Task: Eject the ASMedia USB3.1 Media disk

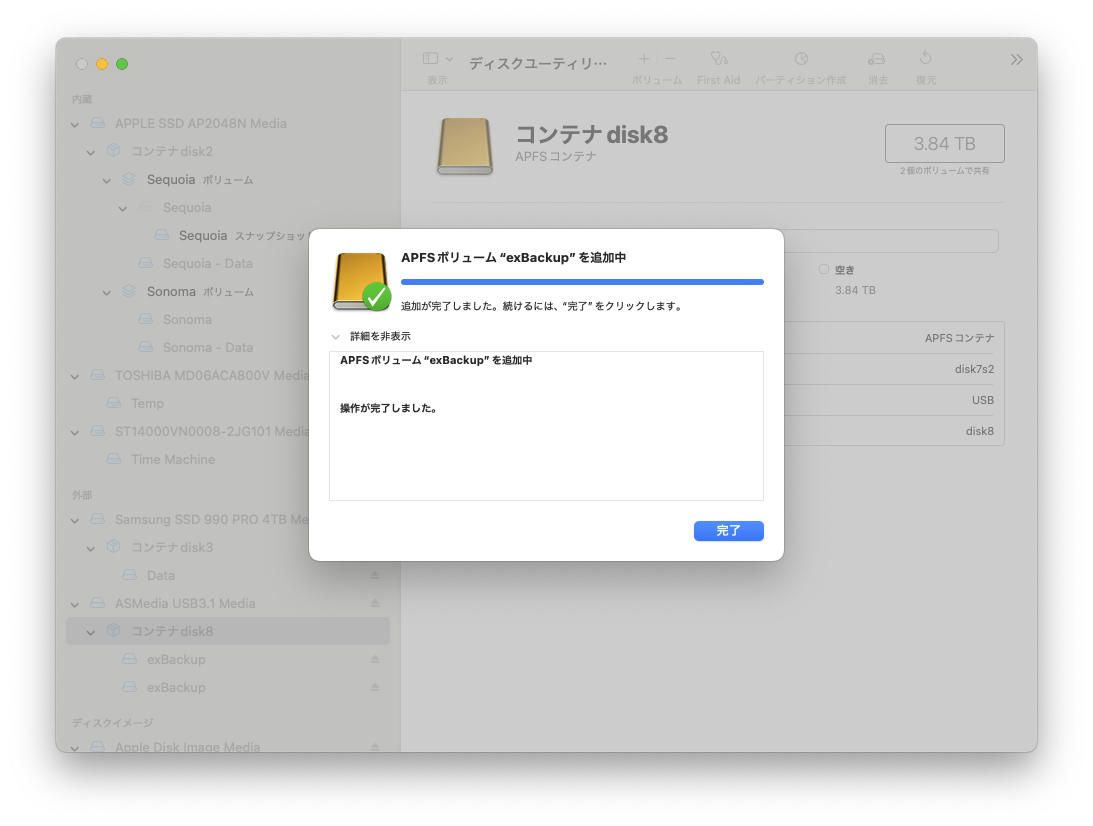Action: point(375,604)
